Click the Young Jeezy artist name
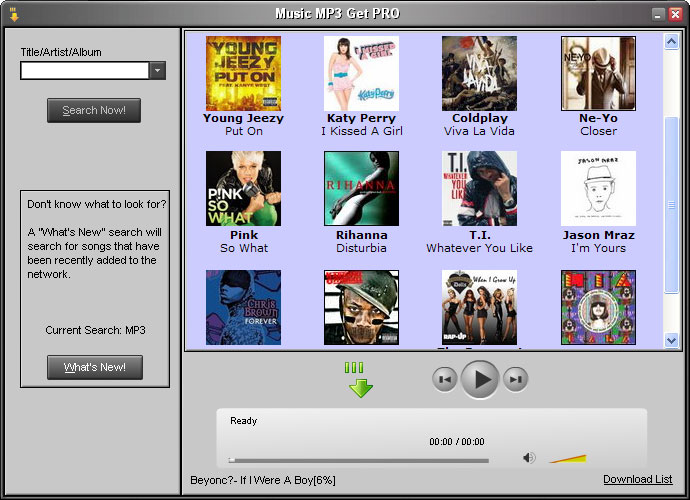Screen dimensions: 690x500 pyautogui.click(x=243, y=118)
